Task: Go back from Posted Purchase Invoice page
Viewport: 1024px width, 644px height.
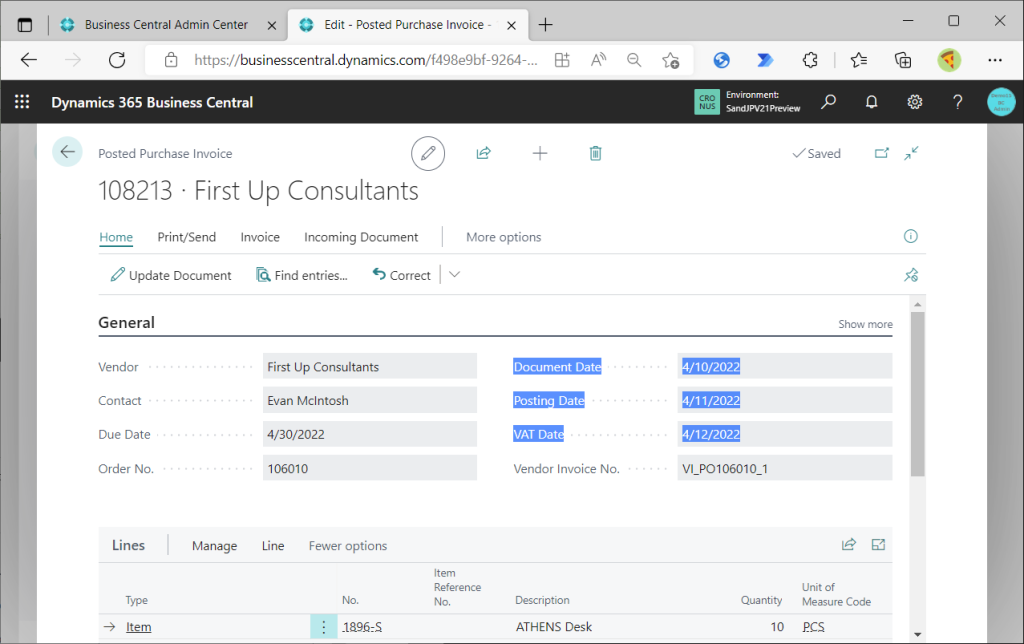Action: (67, 152)
